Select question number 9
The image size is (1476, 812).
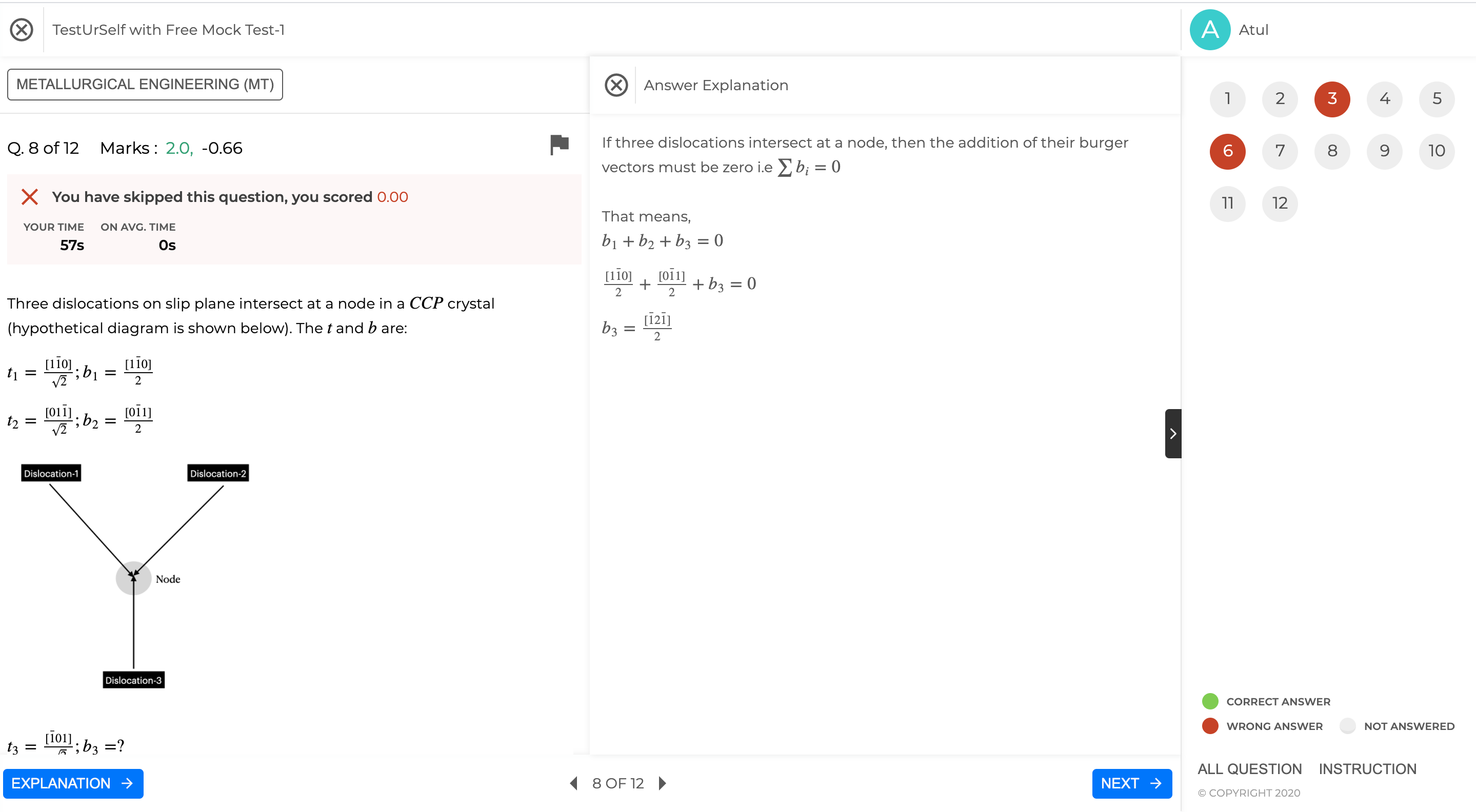pos(1384,151)
